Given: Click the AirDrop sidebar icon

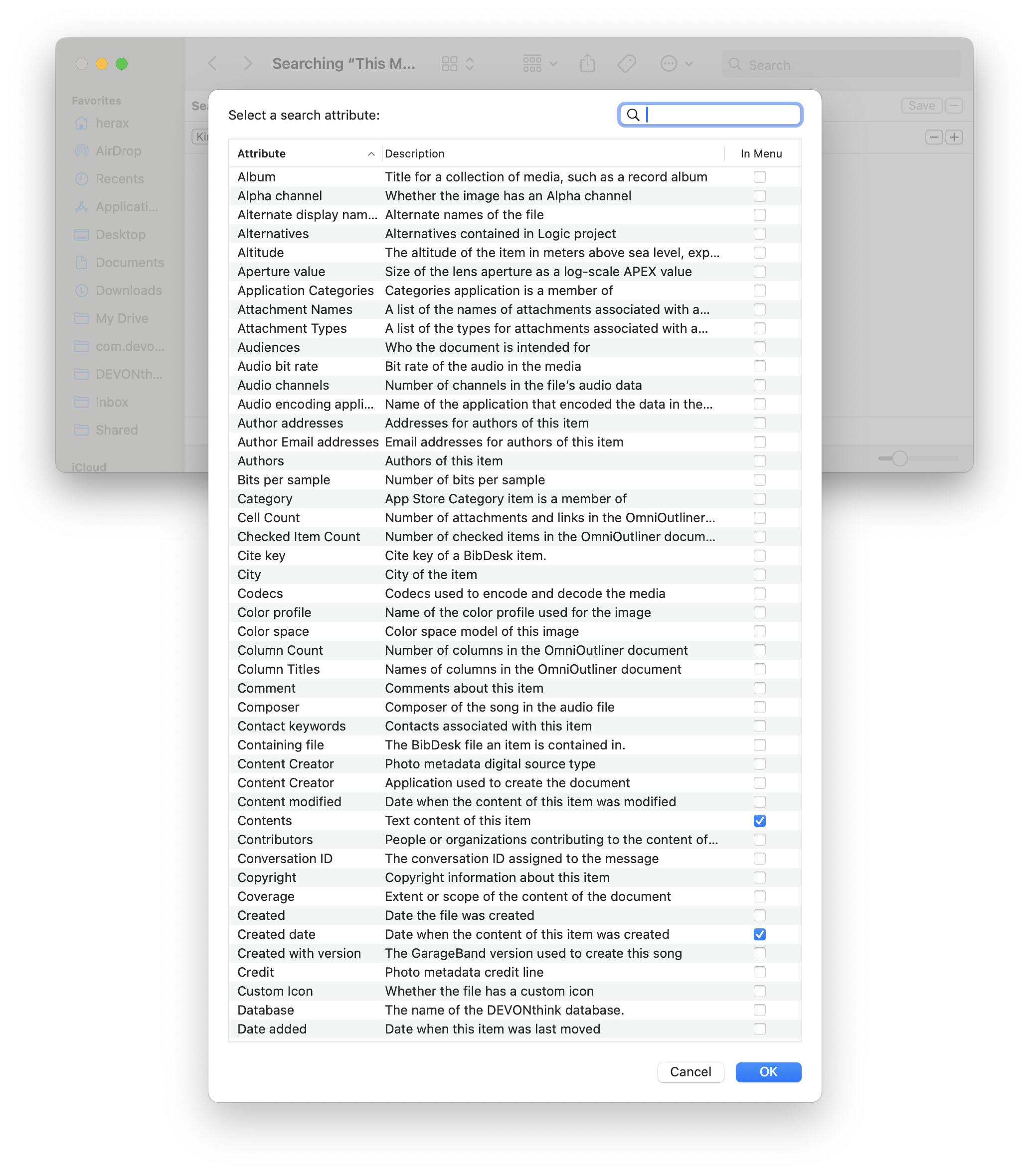Looking at the screenshot, I should point(82,151).
